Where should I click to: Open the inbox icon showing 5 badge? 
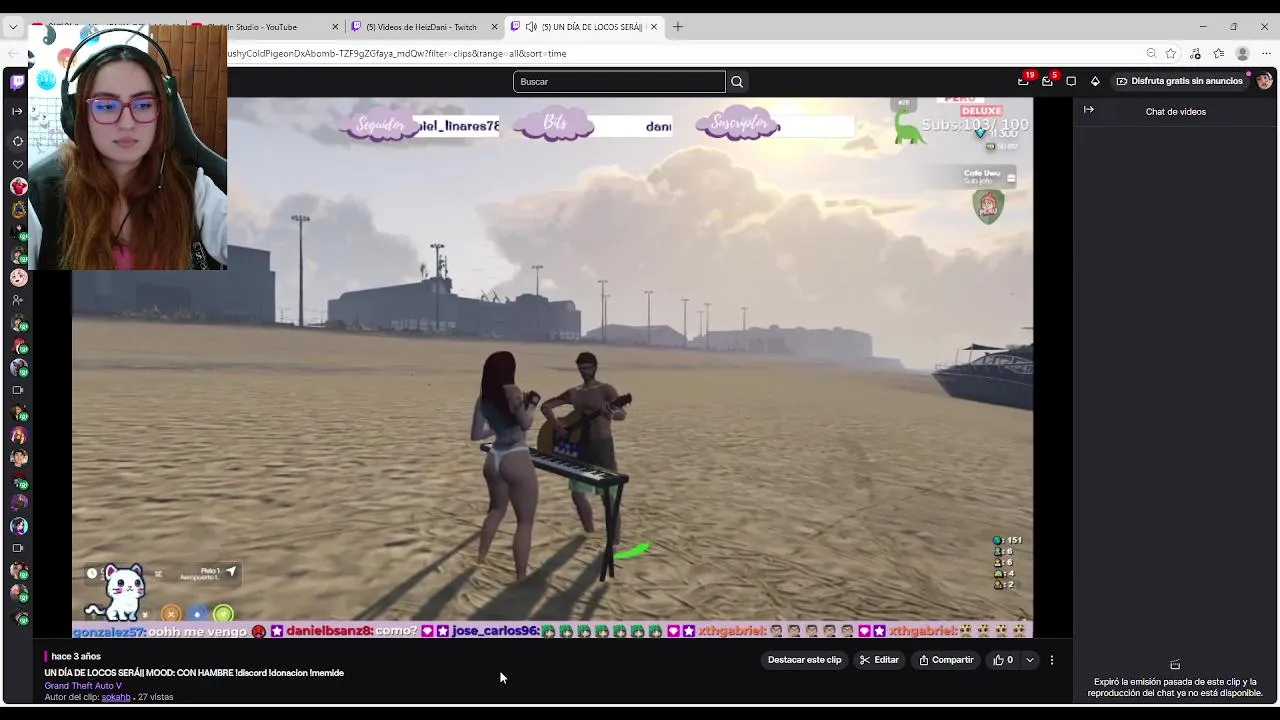pyautogui.click(x=1047, y=81)
